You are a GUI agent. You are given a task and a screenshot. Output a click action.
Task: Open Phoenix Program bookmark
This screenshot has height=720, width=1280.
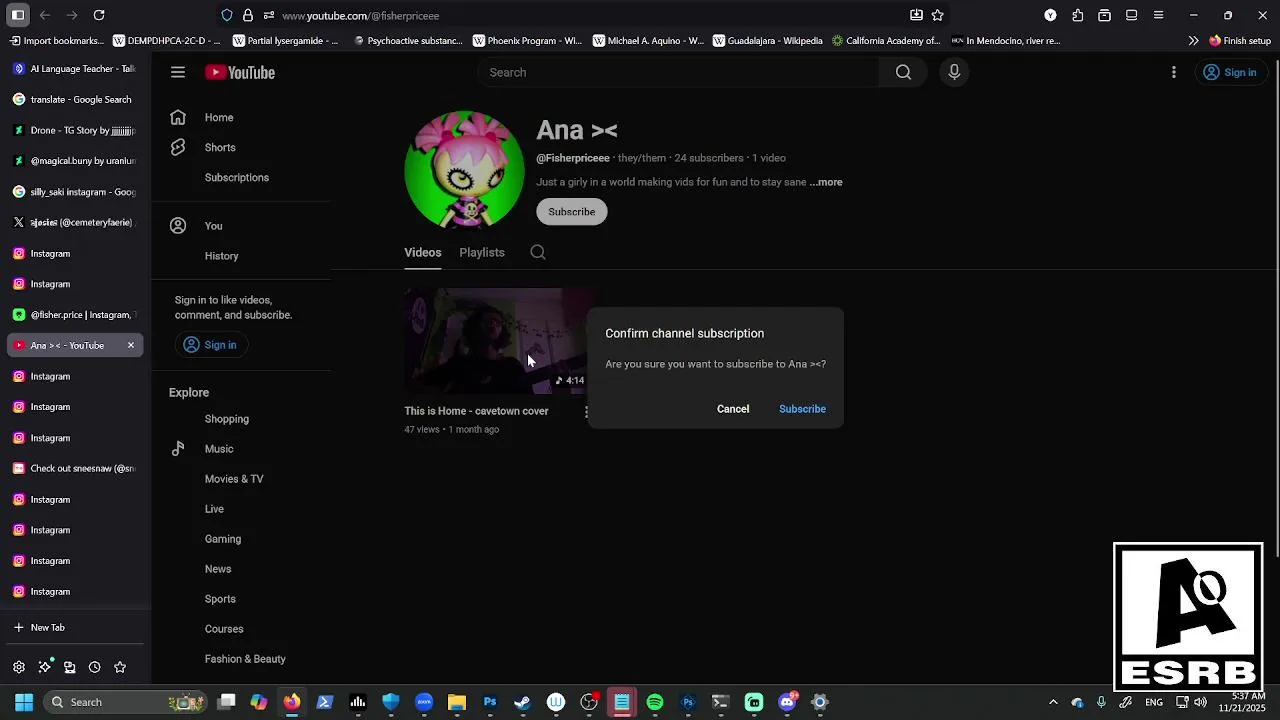point(527,41)
